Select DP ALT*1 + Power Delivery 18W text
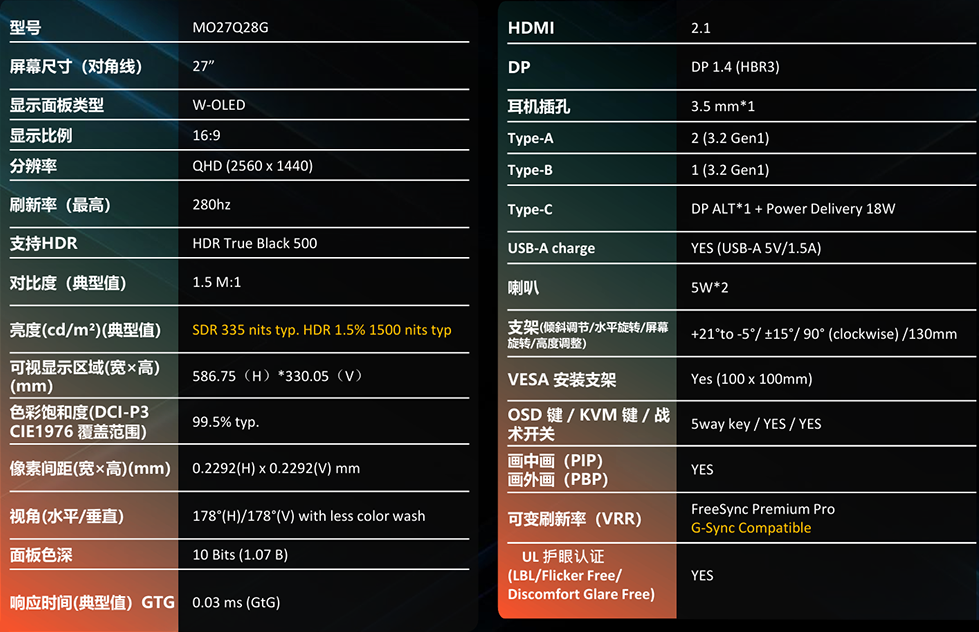This screenshot has height=632, width=979. 793,209
